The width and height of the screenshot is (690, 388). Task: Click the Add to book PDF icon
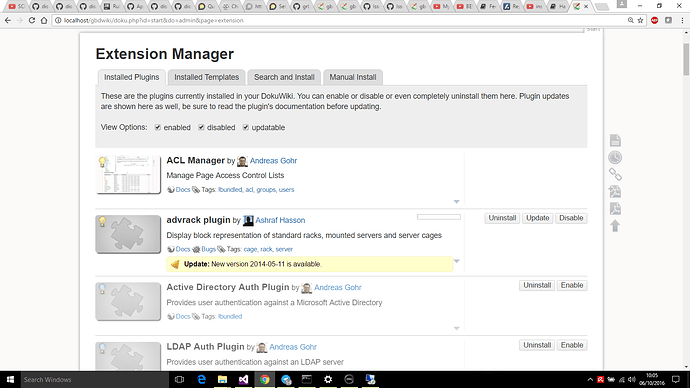(x=615, y=192)
